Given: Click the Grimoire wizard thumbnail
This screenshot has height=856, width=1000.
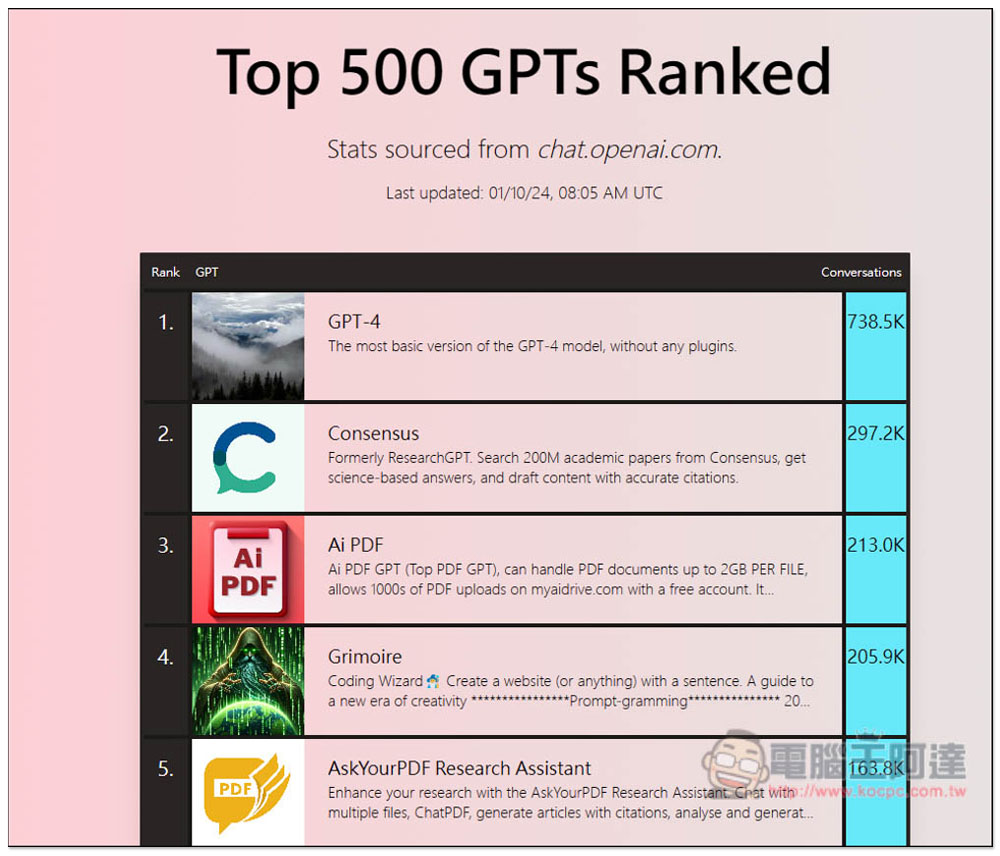Looking at the screenshot, I should coord(247,681).
